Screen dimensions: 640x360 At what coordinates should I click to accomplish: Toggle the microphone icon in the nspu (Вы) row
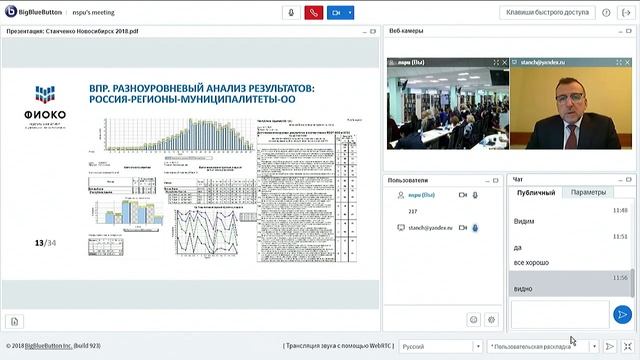(475, 195)
